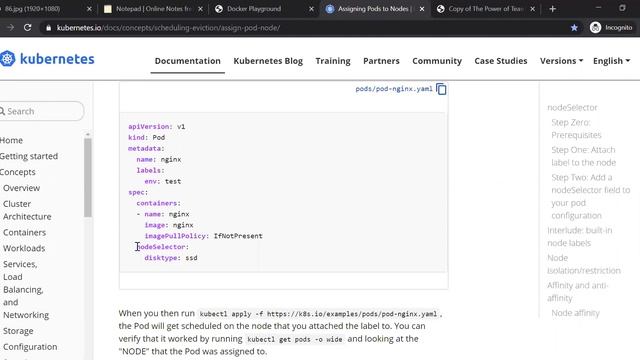Open Training nav link
The width and height of the screenshot is (640, 360).
(x=333, y=61)
